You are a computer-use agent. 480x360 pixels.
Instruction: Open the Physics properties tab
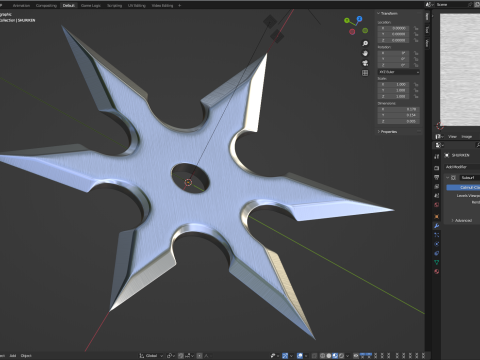tap(437, 244)
